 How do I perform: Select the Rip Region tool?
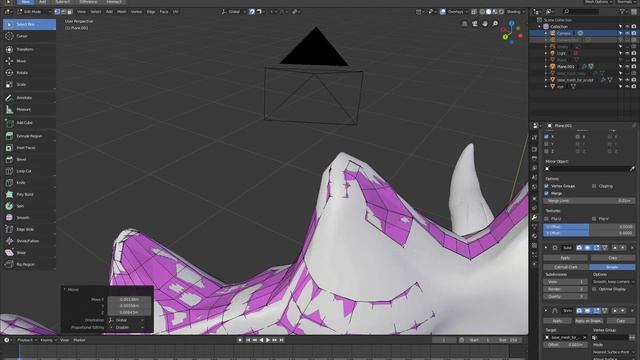(29, 264)
